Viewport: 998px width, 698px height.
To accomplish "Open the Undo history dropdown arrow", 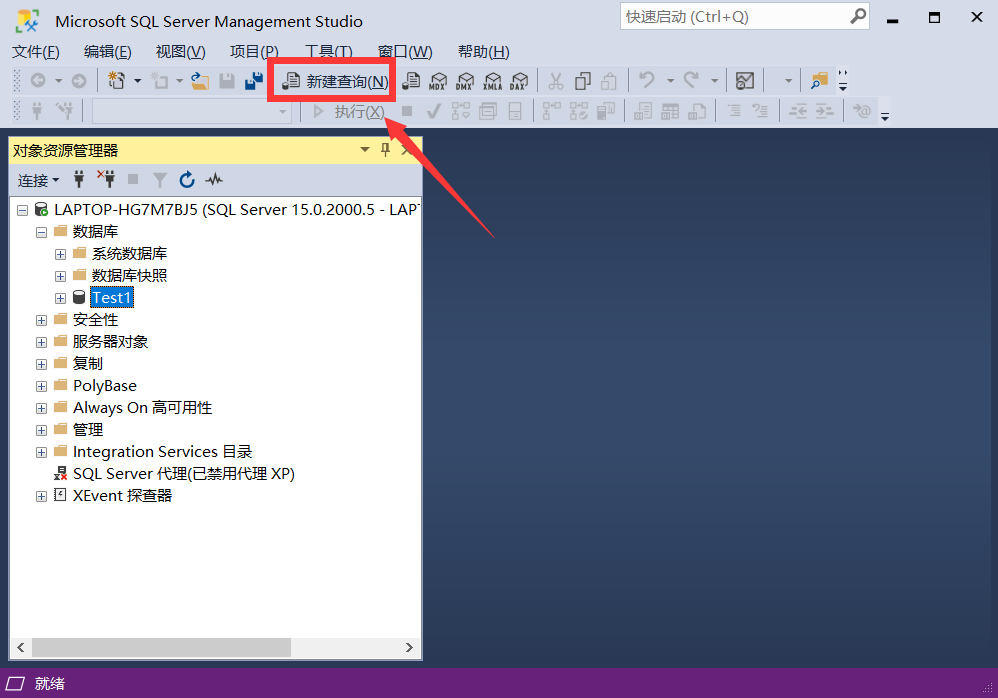I will tap(670, 81).
